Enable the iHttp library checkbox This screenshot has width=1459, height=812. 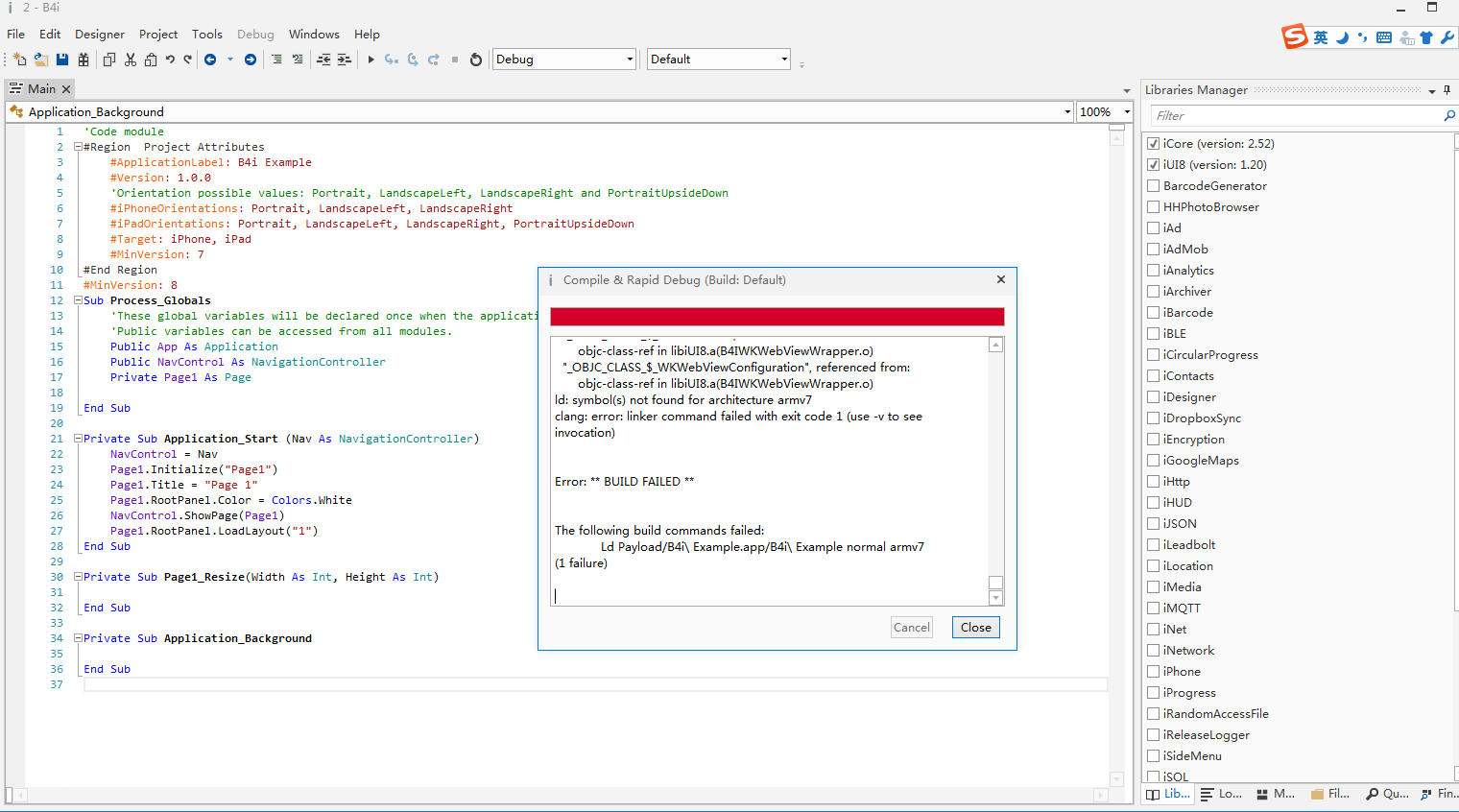click(1154, 482)
